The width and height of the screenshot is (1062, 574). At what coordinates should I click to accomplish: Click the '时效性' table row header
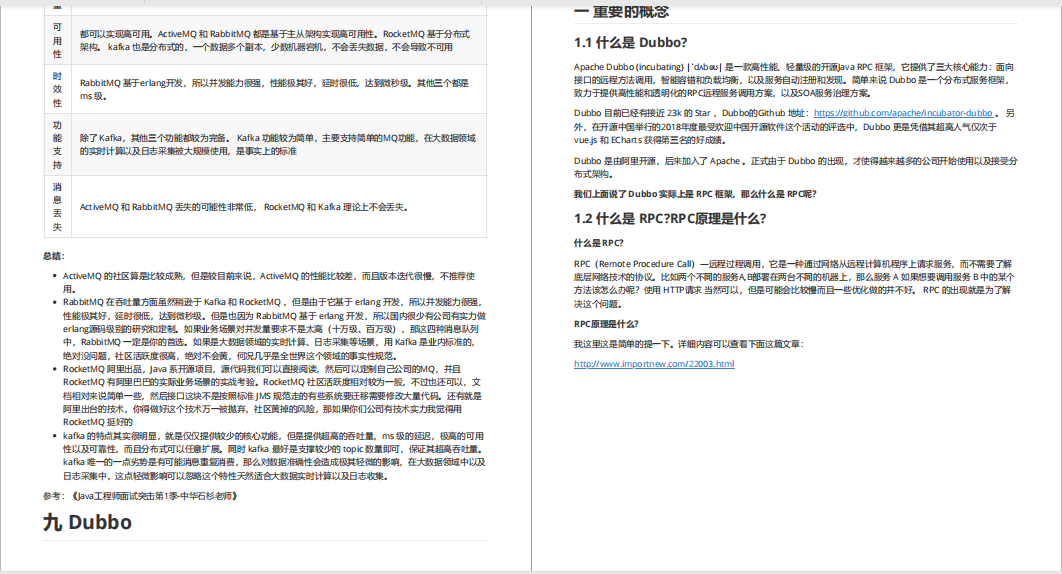(58, 89)
